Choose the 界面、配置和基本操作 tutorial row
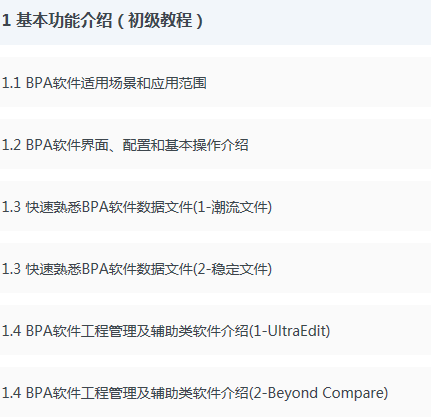 pos(215,144)
